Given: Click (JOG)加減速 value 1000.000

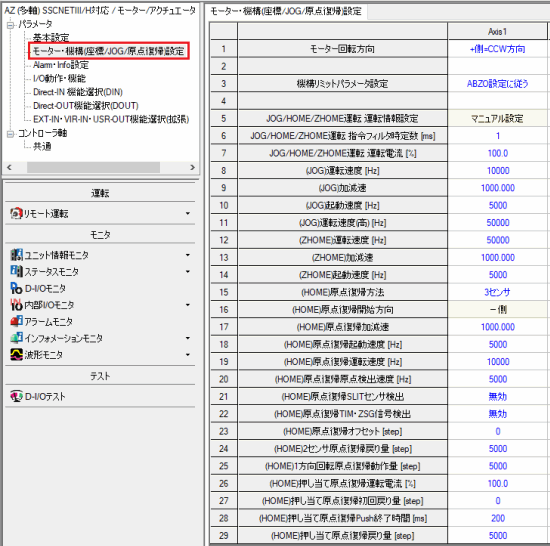Looking at the screenshot, I should (x=497, y=188).
